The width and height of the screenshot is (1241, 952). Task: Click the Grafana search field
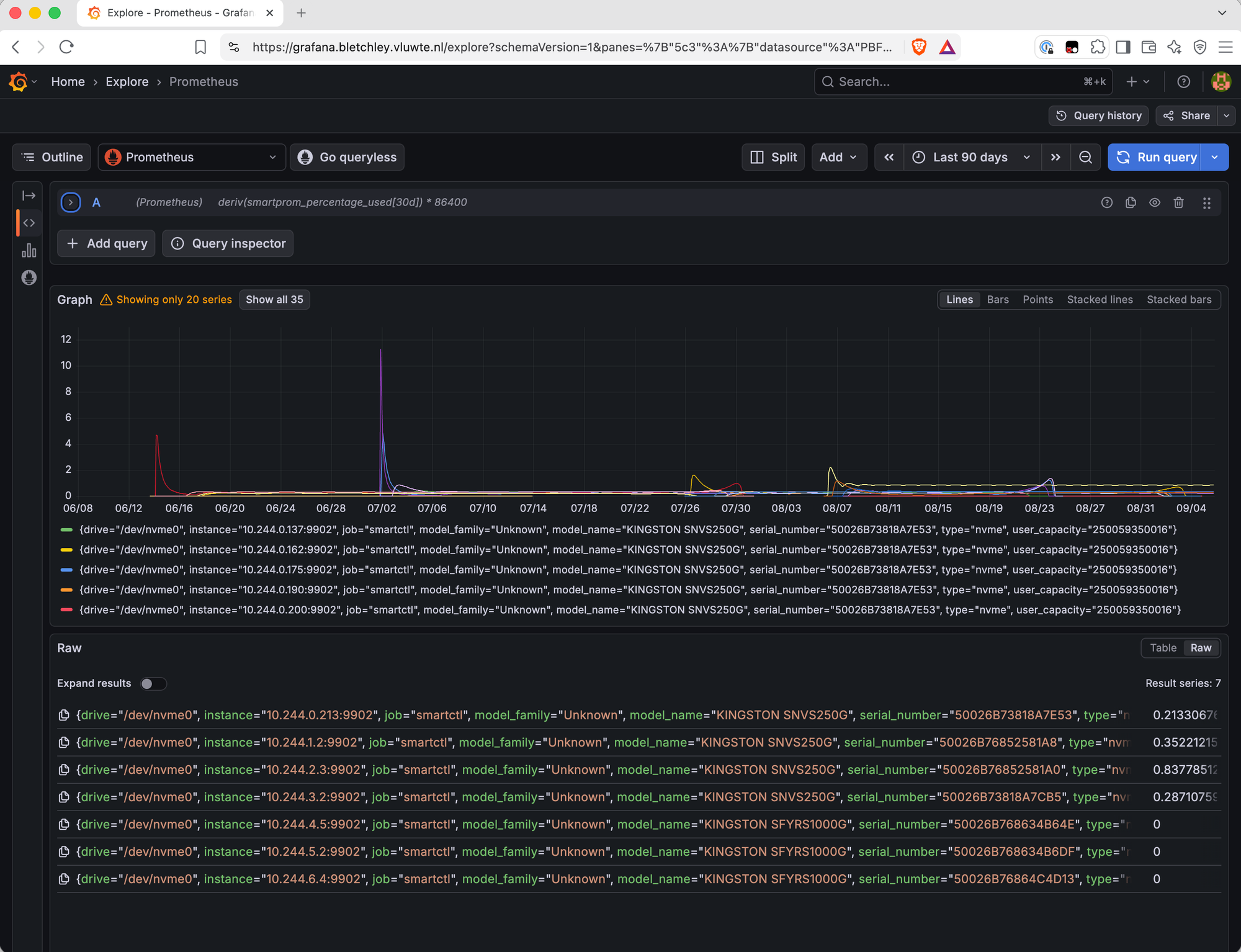[963, 81]
